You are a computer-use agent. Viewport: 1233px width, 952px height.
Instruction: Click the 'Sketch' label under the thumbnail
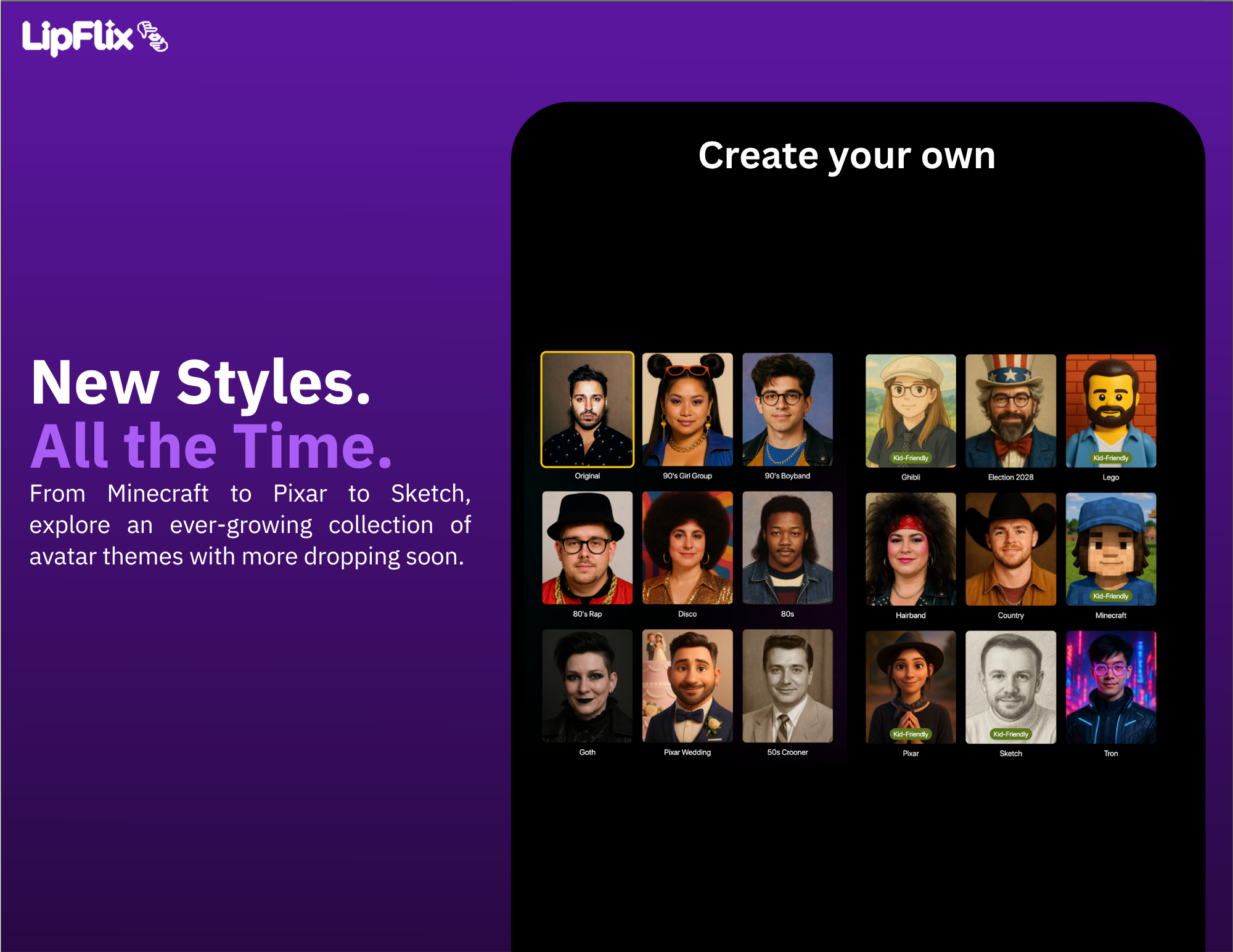tap(1010, 754)
